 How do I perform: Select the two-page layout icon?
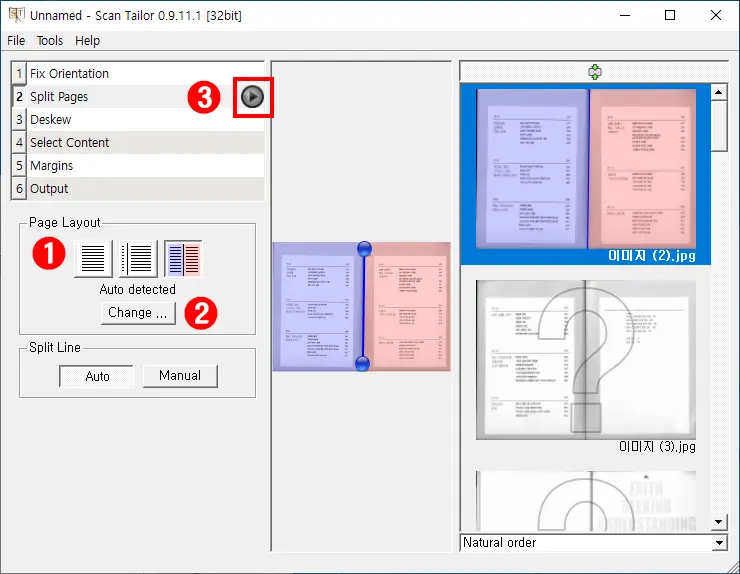pyautogui.click(x=183, y=259)
